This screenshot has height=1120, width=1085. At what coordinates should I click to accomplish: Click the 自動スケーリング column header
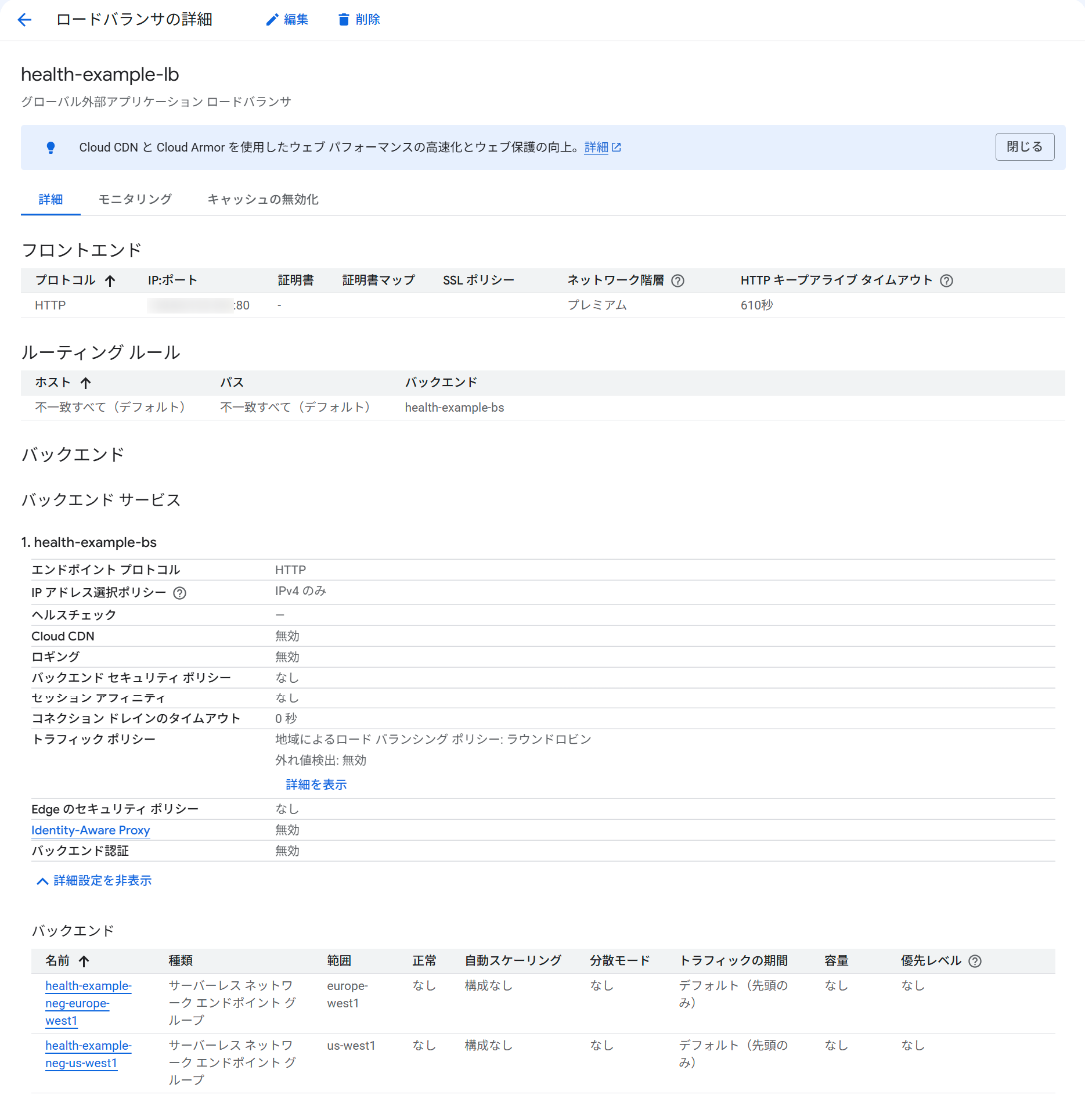(513, 961)
